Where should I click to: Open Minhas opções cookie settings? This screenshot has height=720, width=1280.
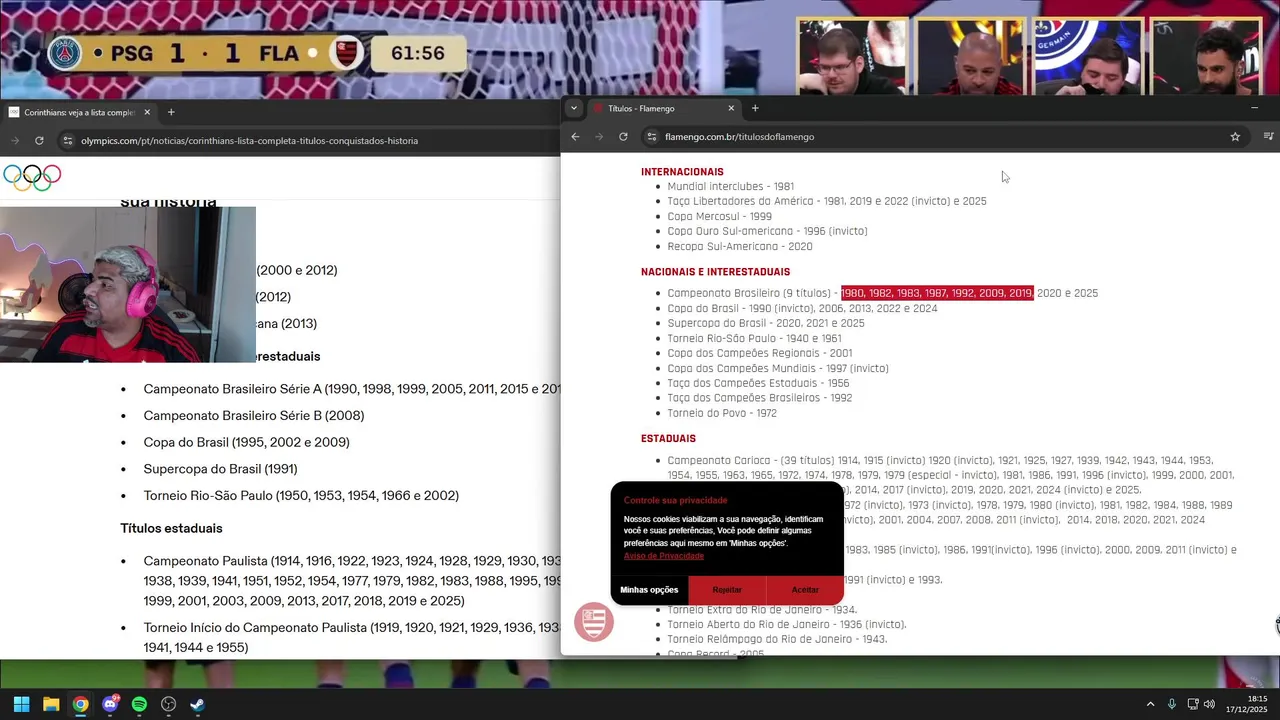coord(649,590)
